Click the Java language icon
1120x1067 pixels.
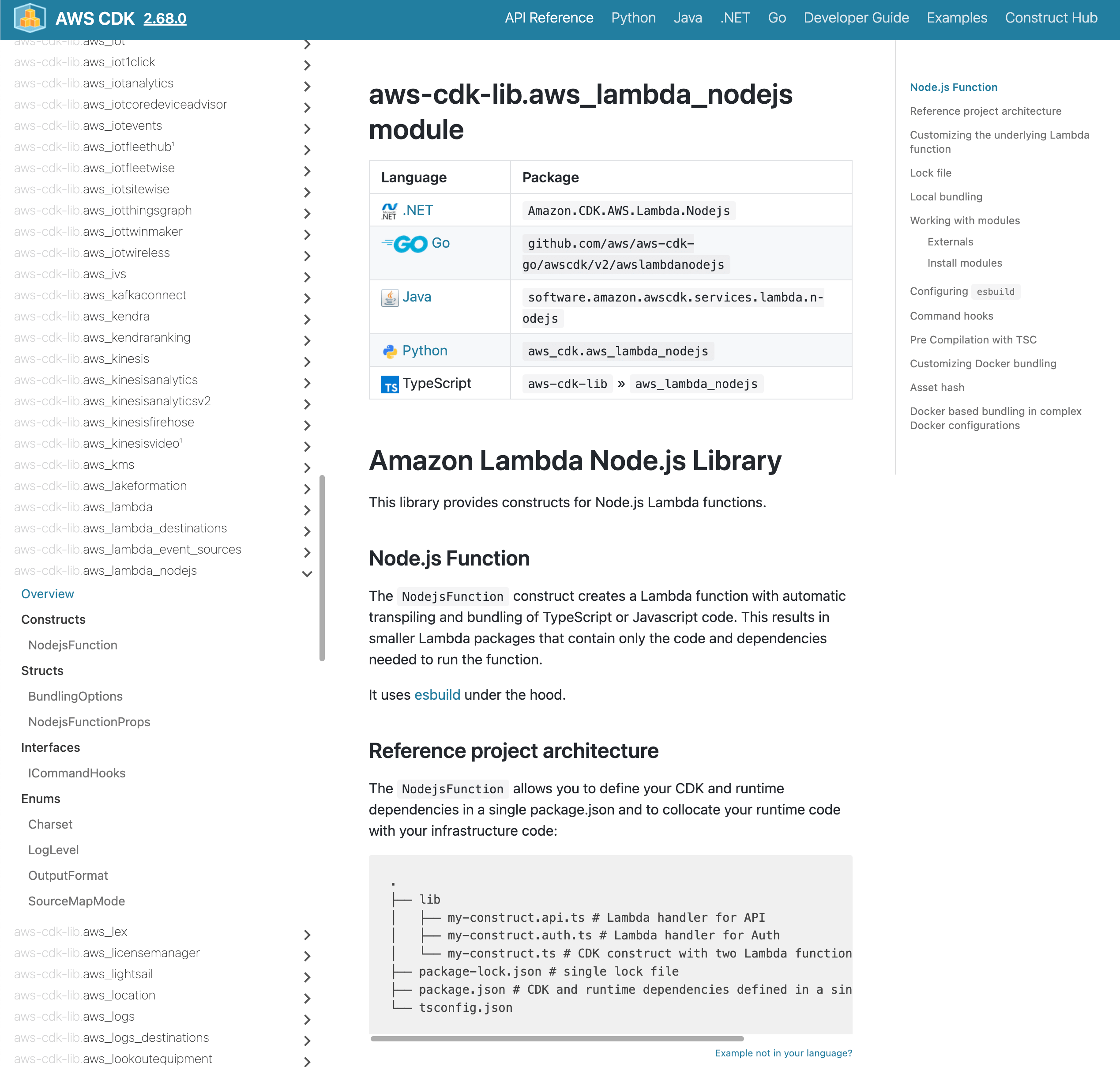390,298
